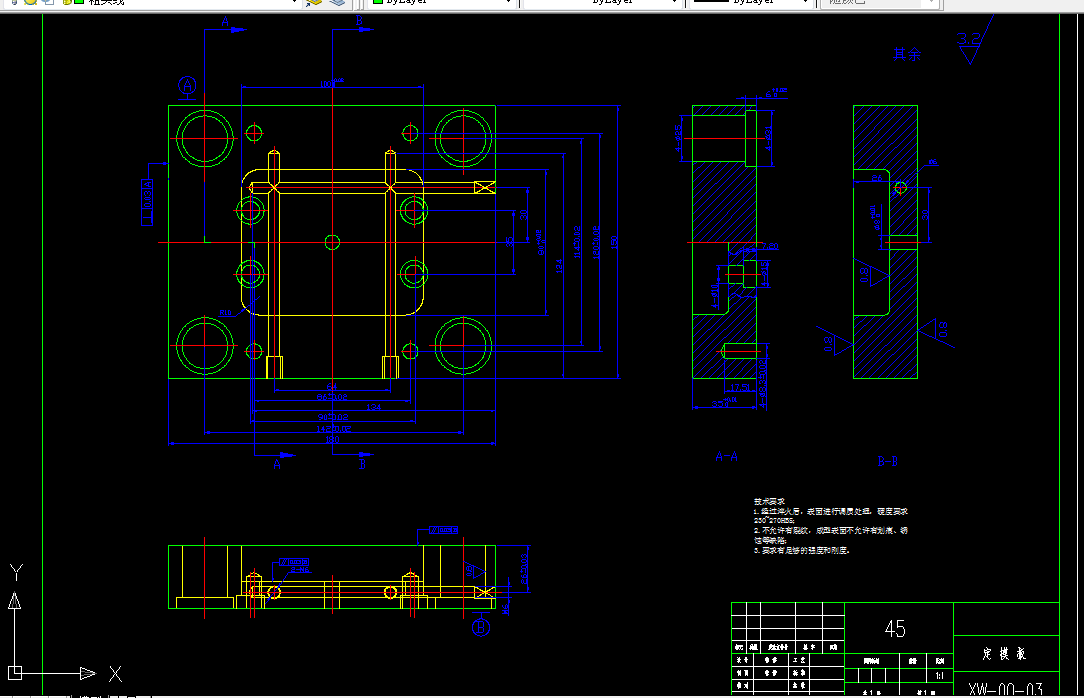This screenshot has width=1084, height=698.
Task: Click the 1:1 scale cell in the title block
Action: pos(940,675)
